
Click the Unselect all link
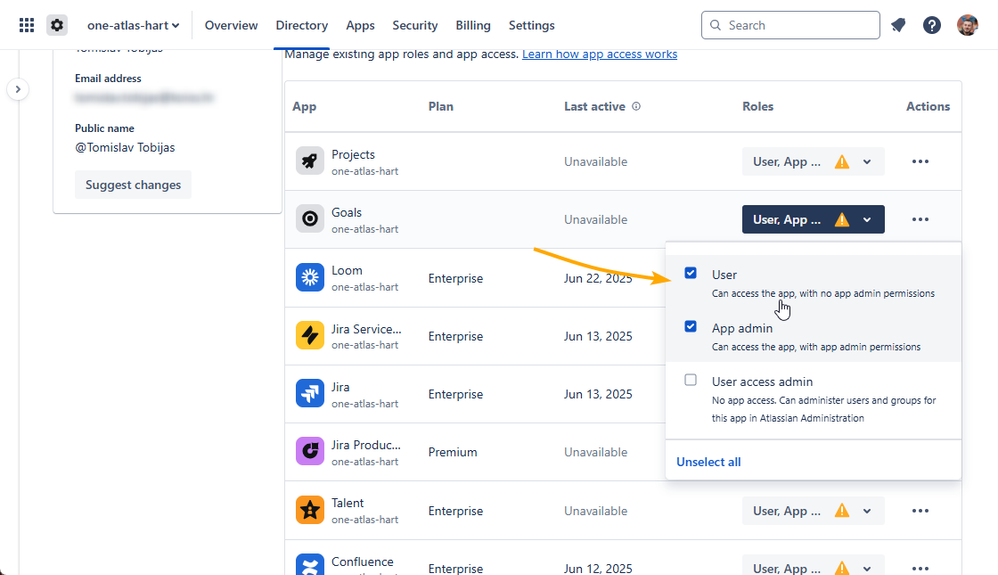pos(708,462)
